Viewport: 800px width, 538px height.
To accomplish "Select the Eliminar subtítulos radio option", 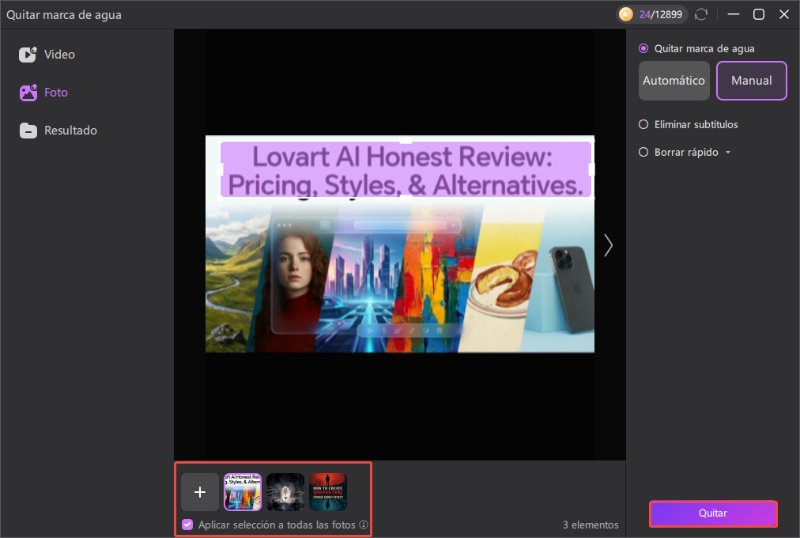I will [644, 125].
